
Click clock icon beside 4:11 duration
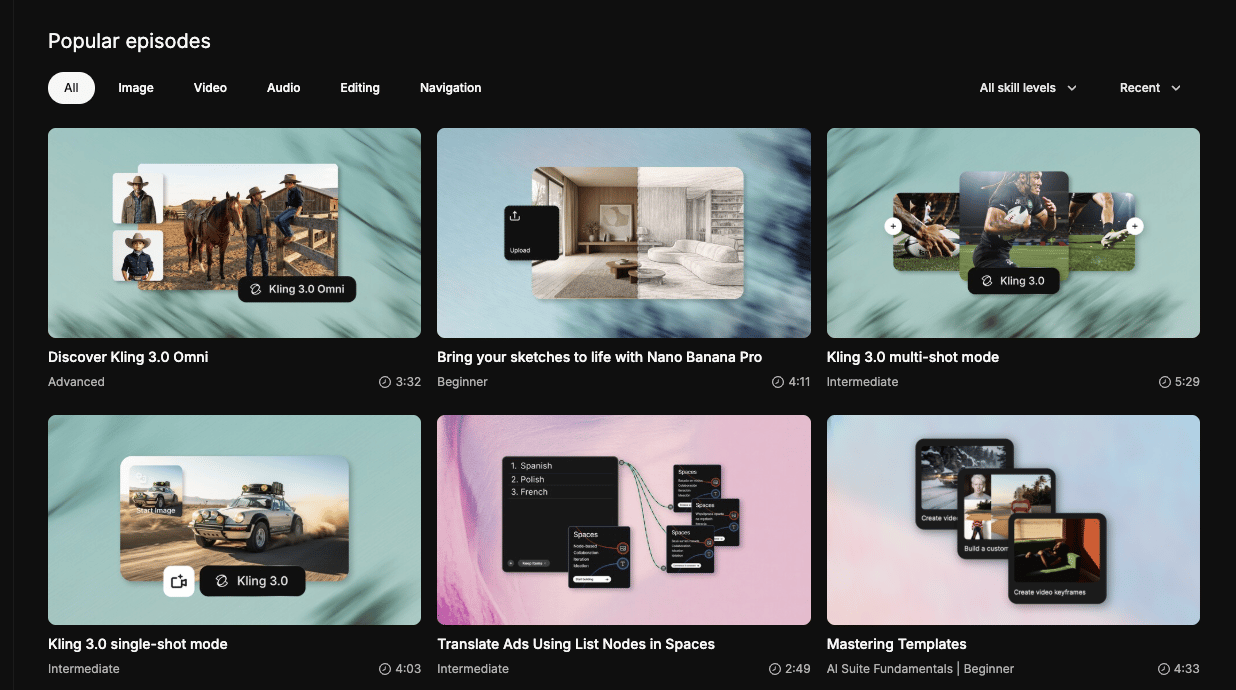click(x=777, y=382)
